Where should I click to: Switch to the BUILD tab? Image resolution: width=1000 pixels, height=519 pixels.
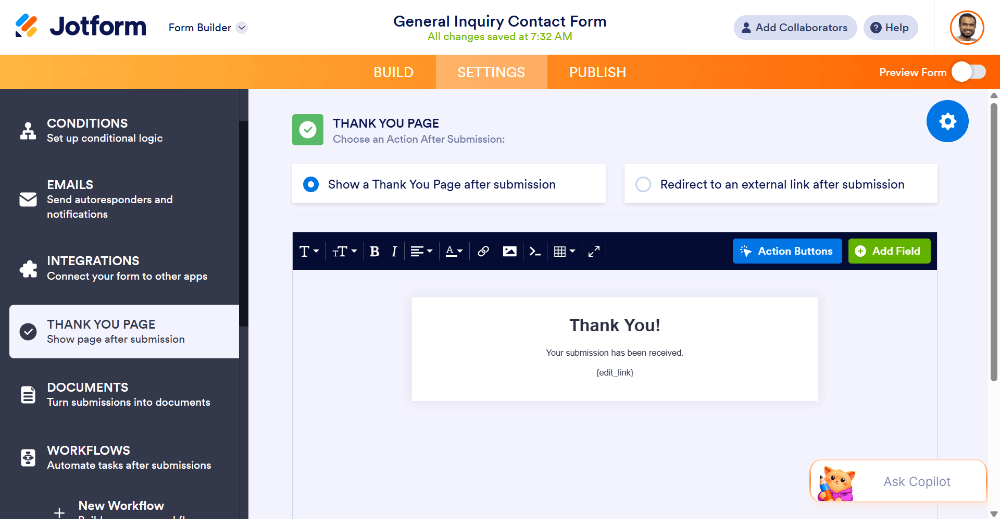[x=393, y=72]
